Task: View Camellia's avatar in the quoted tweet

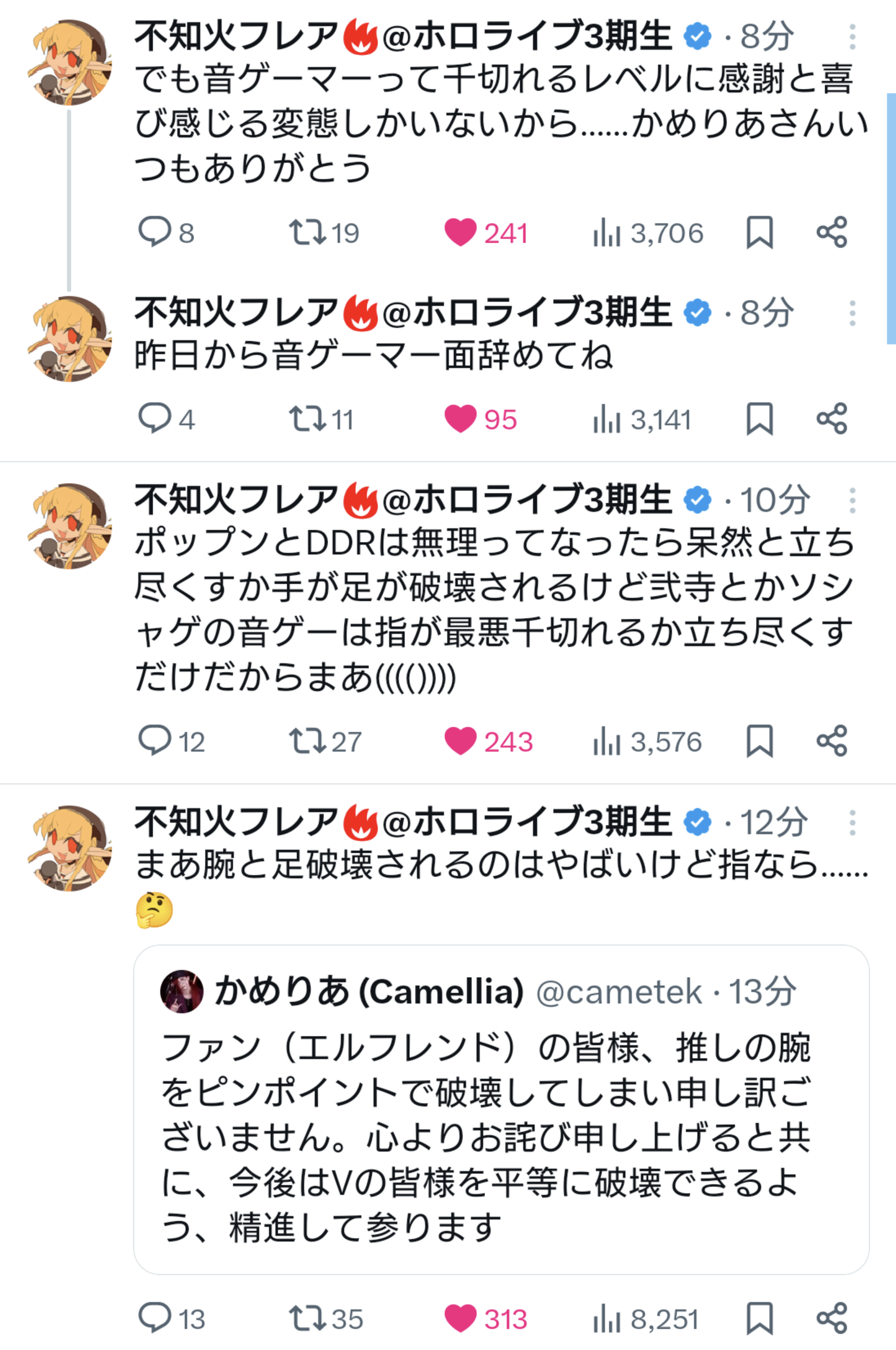Action: 181,991
